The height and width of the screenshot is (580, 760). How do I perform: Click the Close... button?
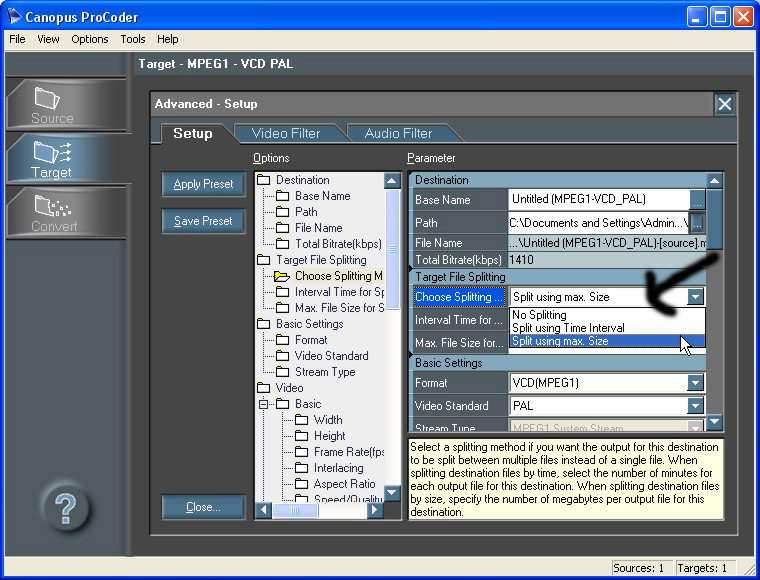pos(204,507)
